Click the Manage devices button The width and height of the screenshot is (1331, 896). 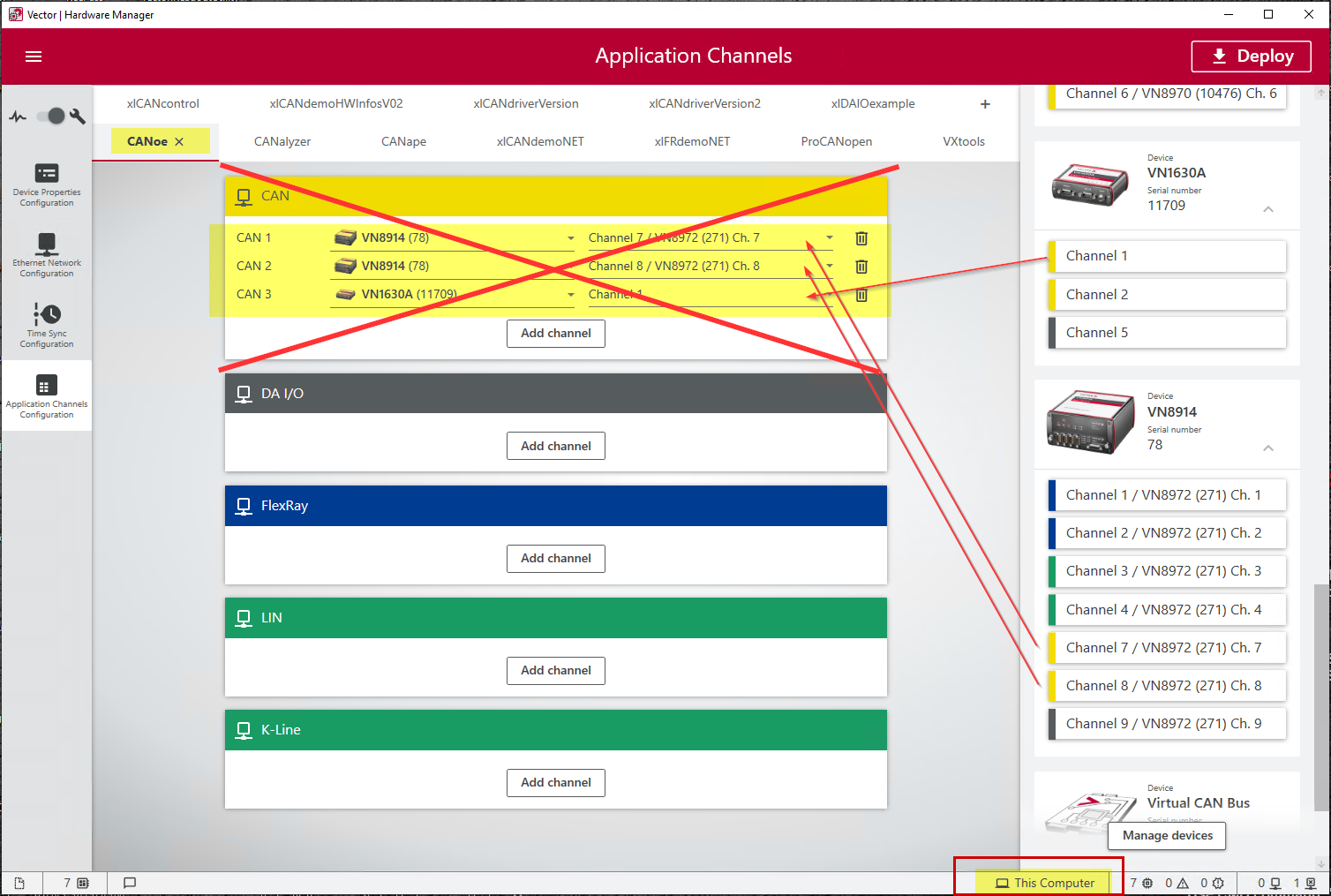click(x=1167, y=835)
